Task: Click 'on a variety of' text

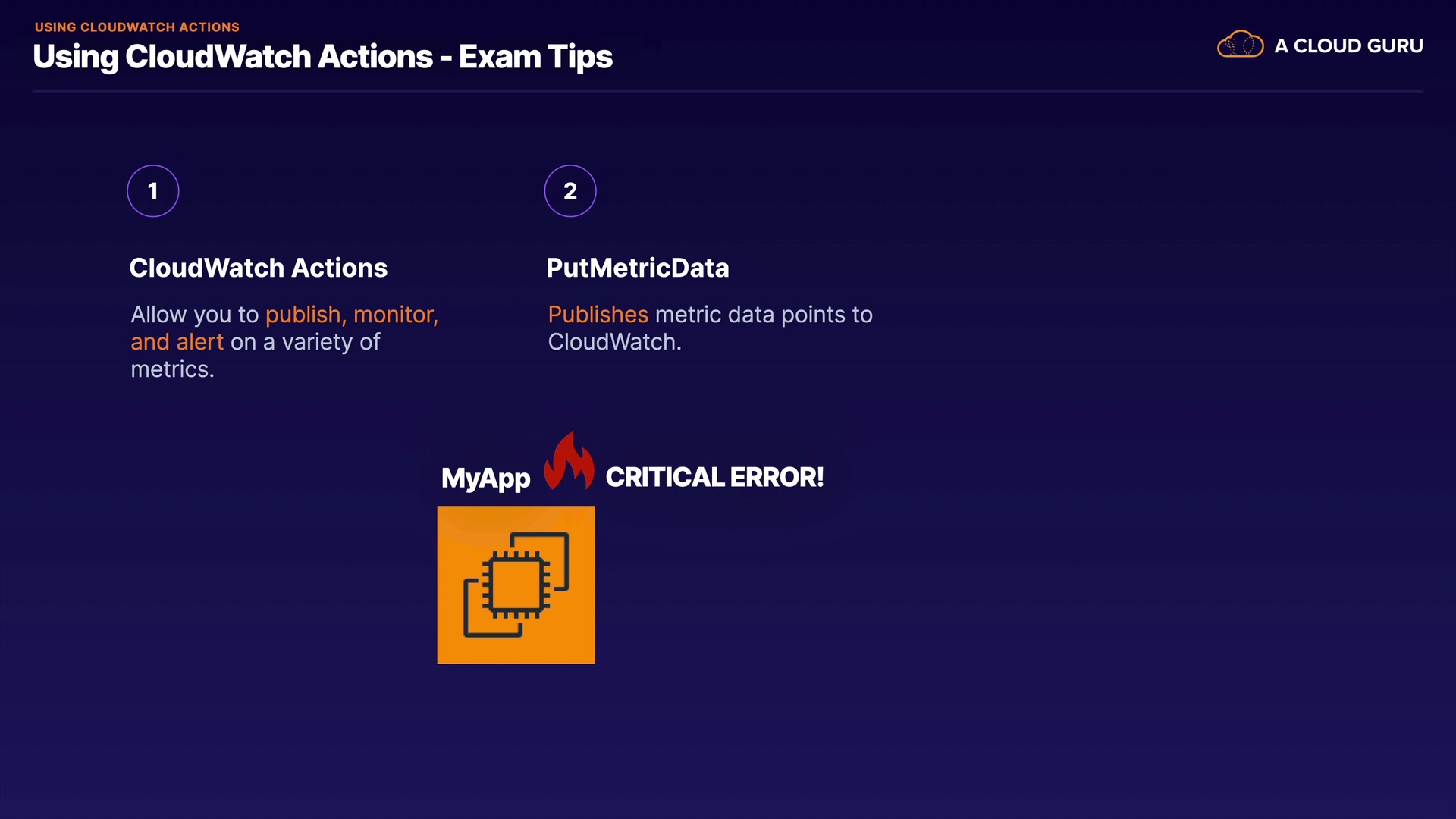Action: (305, 342)
